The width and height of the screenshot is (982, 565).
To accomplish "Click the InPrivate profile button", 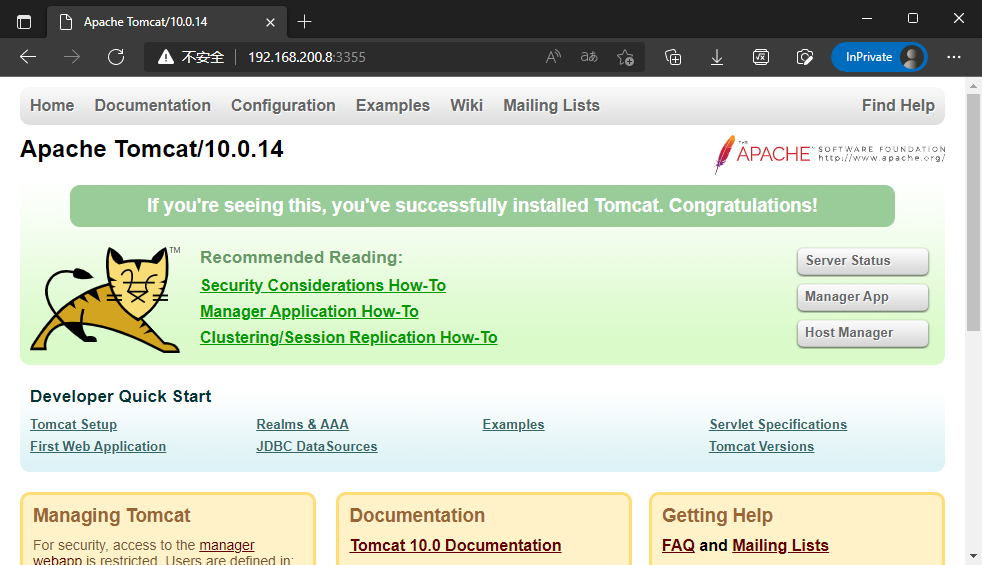I will tap(879, 57).
